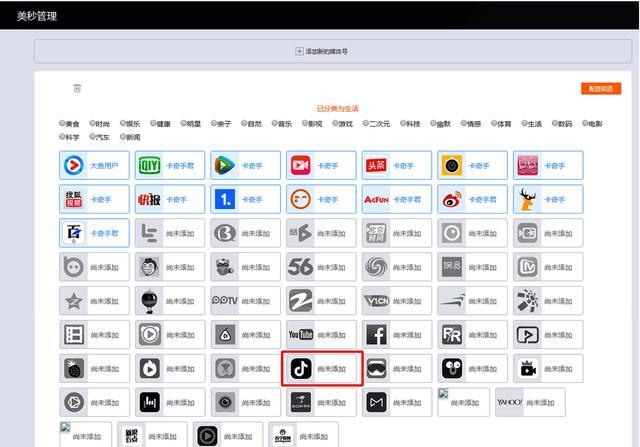Click the trash bin delete icon
This screenshot has height=447, width=640.
point(77,88)
